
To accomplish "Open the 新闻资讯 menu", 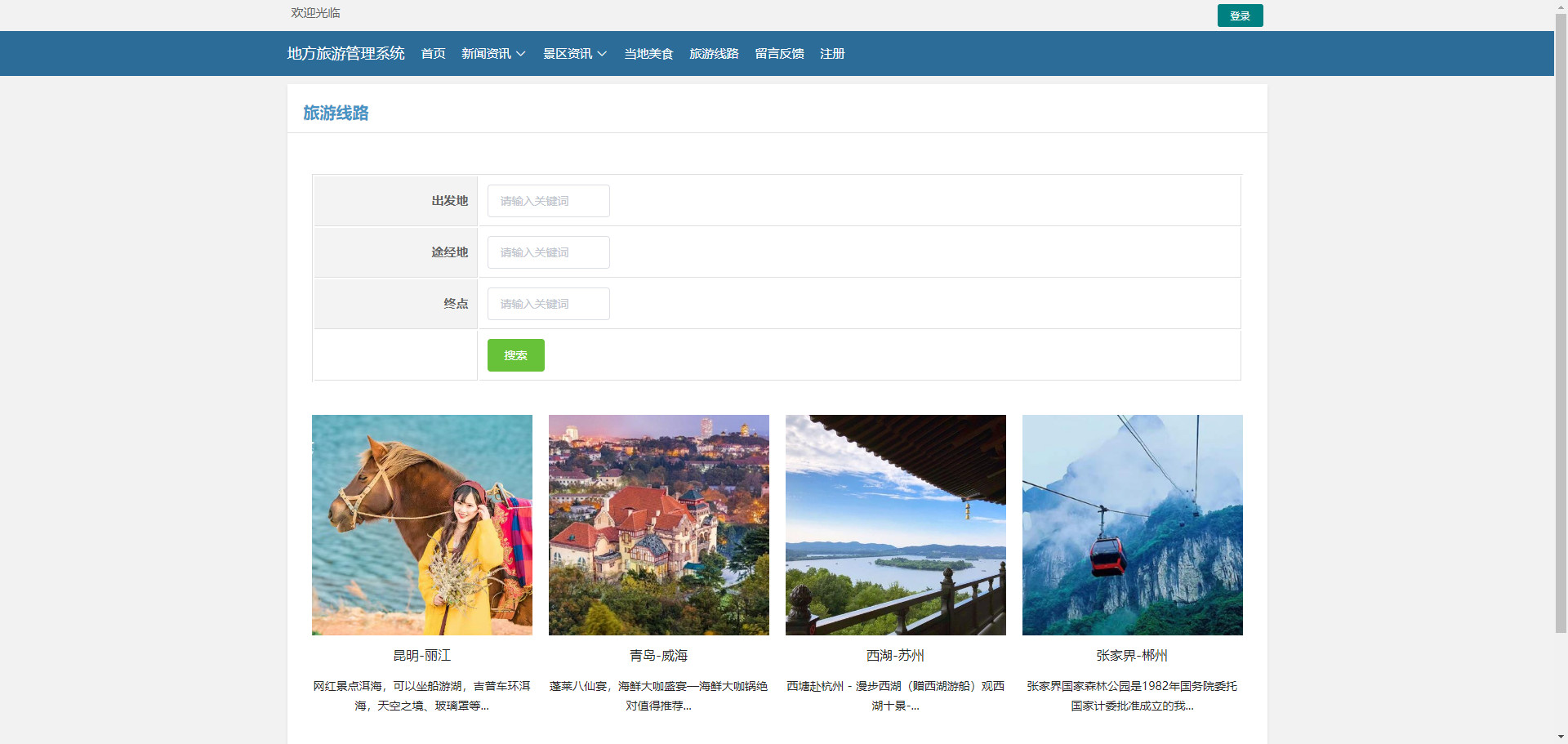I will [486, 54].
